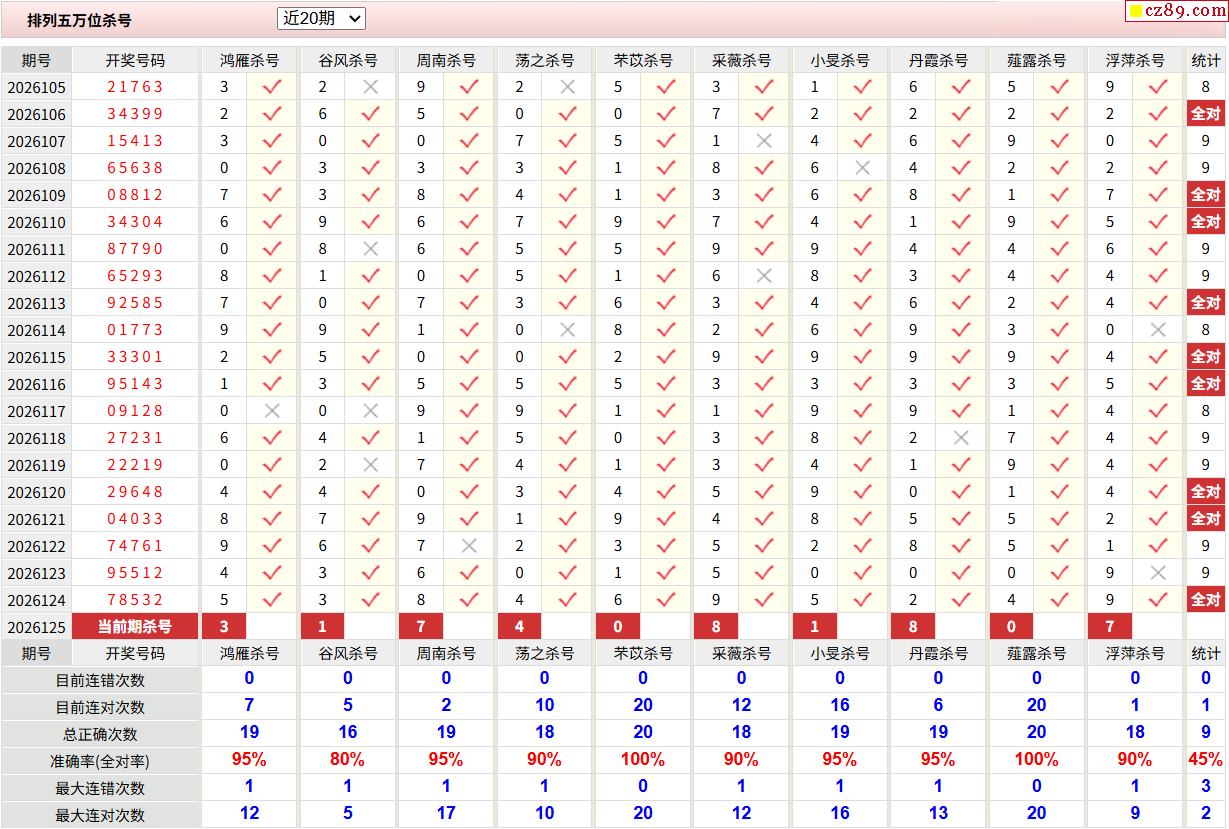Click the cz89.com site logo
The image size is (1229, 829).
(1175, 11)
